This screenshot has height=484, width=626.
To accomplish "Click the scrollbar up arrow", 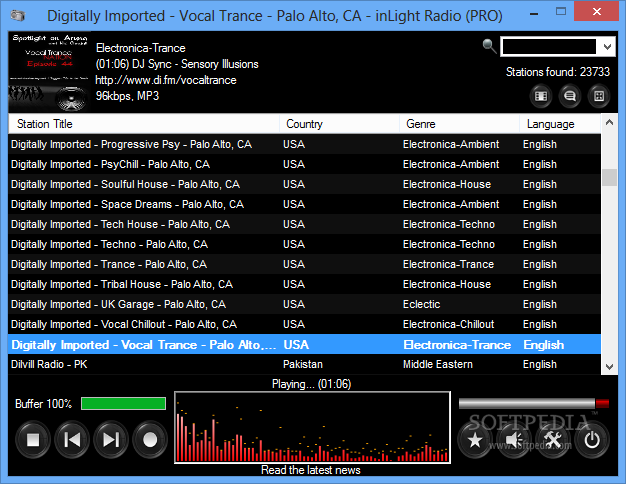I will tap(609, 123).
